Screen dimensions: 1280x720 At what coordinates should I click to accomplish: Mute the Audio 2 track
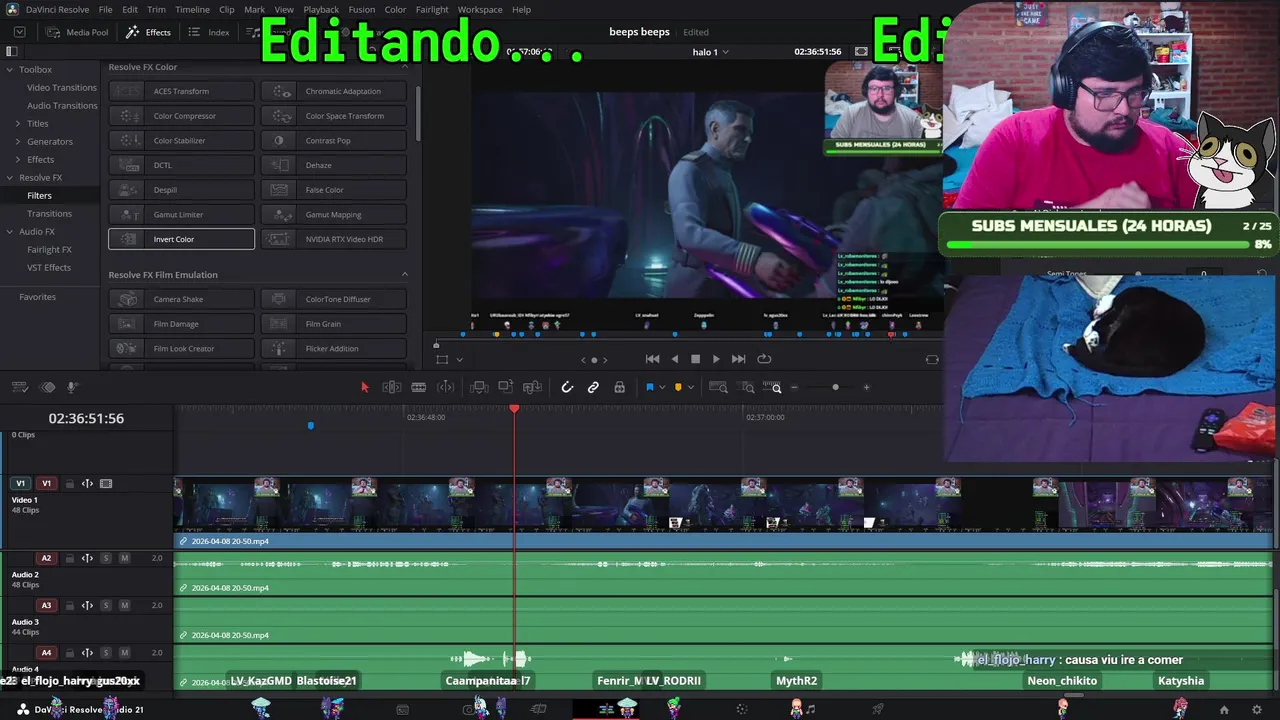coord(124,558)
